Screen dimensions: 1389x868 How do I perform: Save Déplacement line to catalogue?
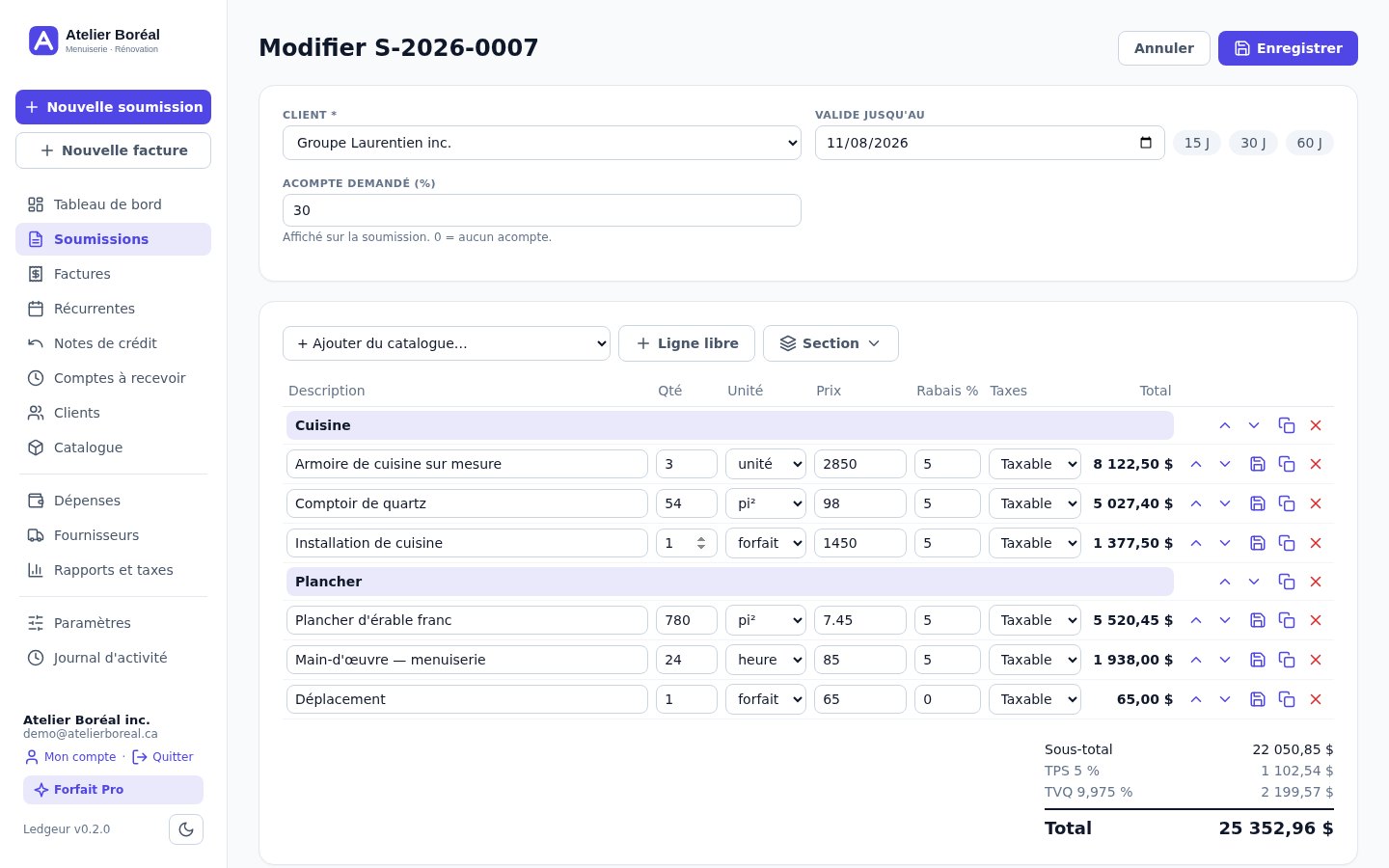tap(1258, 699)
